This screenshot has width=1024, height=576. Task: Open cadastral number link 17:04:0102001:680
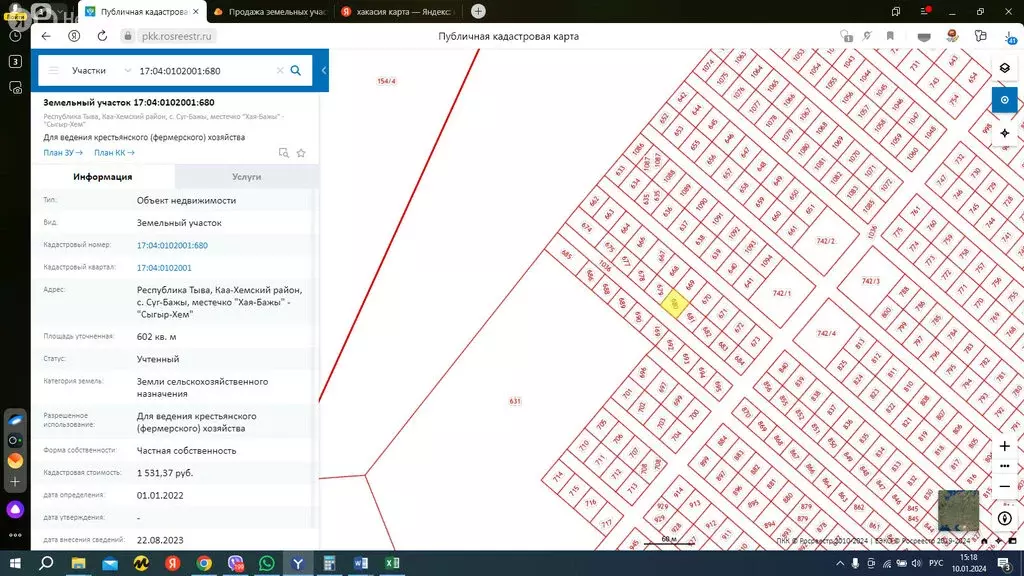pos(172,246)
